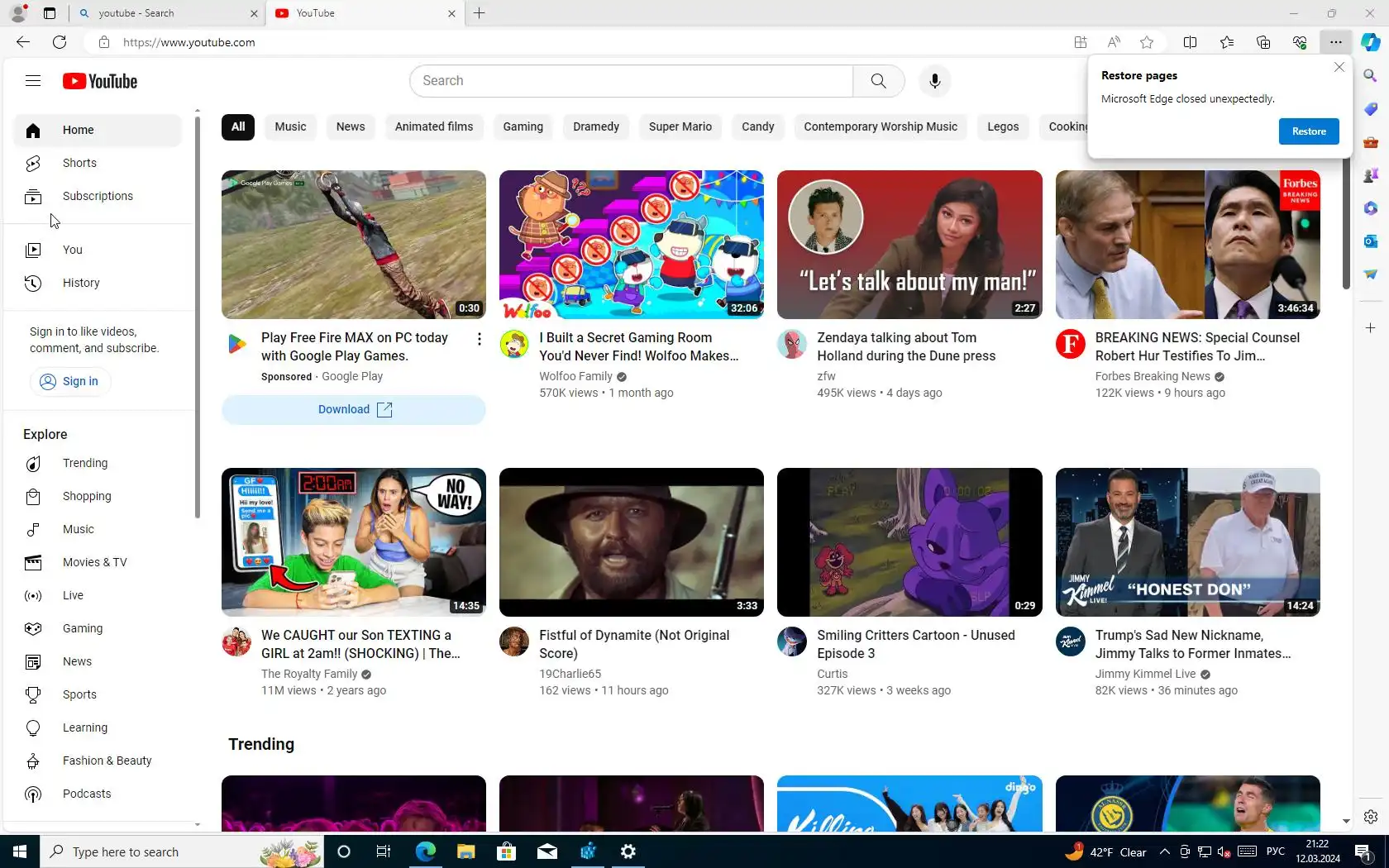
Task: Start voice search with the microphone icon
Action: (934, 81)
